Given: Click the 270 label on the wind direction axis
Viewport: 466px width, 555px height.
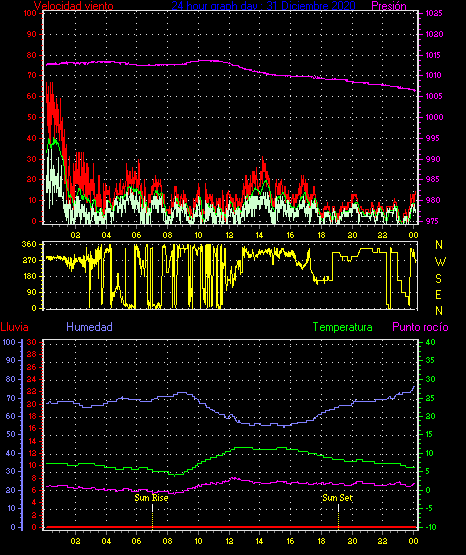Looking at the screenshot, I should point(29,260).
